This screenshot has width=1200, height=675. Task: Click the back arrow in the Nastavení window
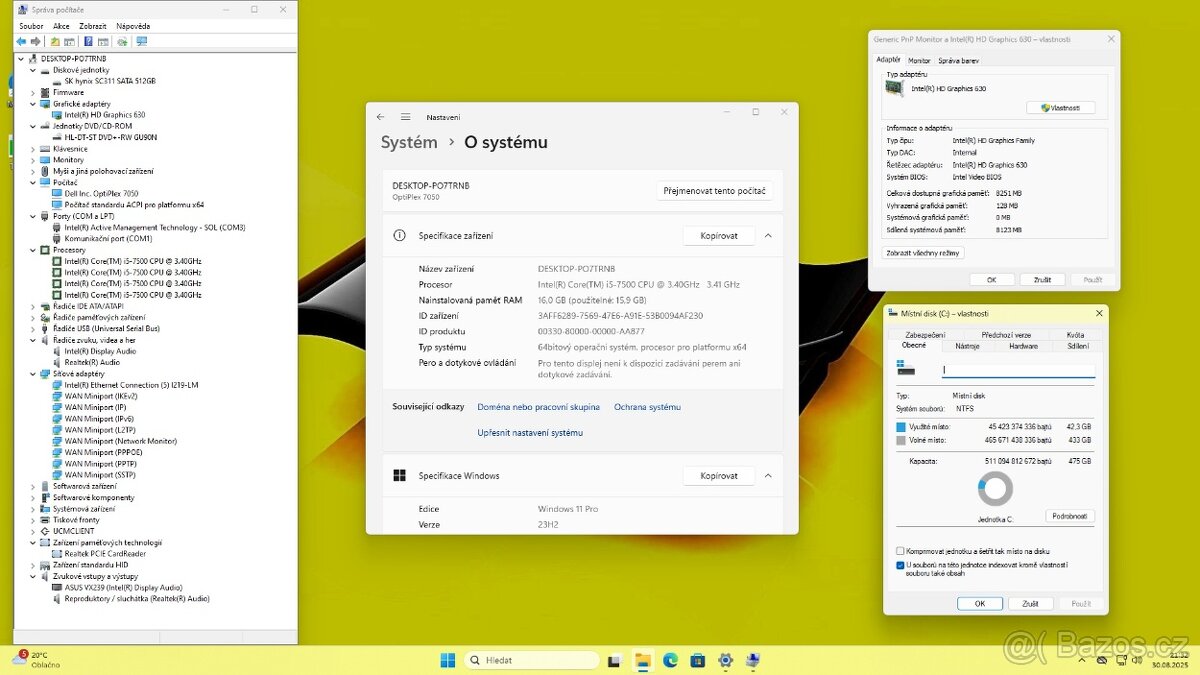[x=380, y=117]
